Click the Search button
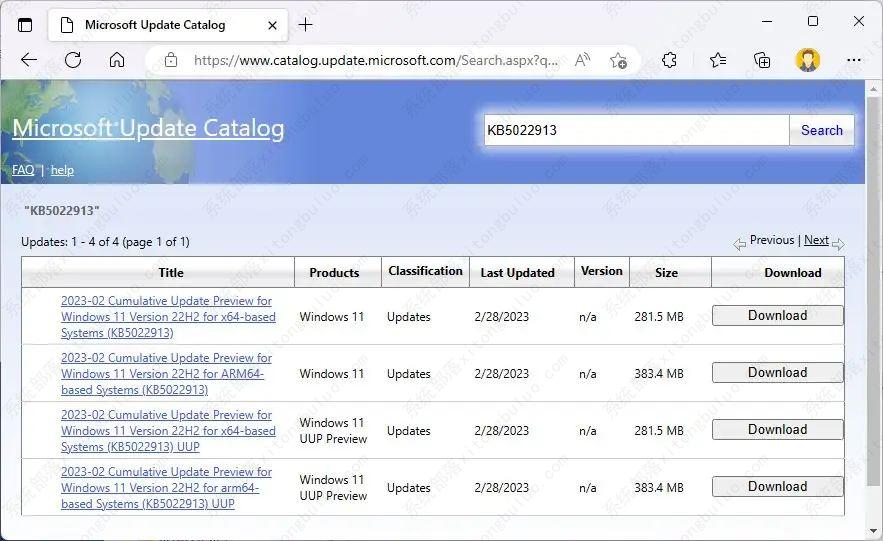The image size is (883, 541). pyautogui.click(x=821, y=130)
